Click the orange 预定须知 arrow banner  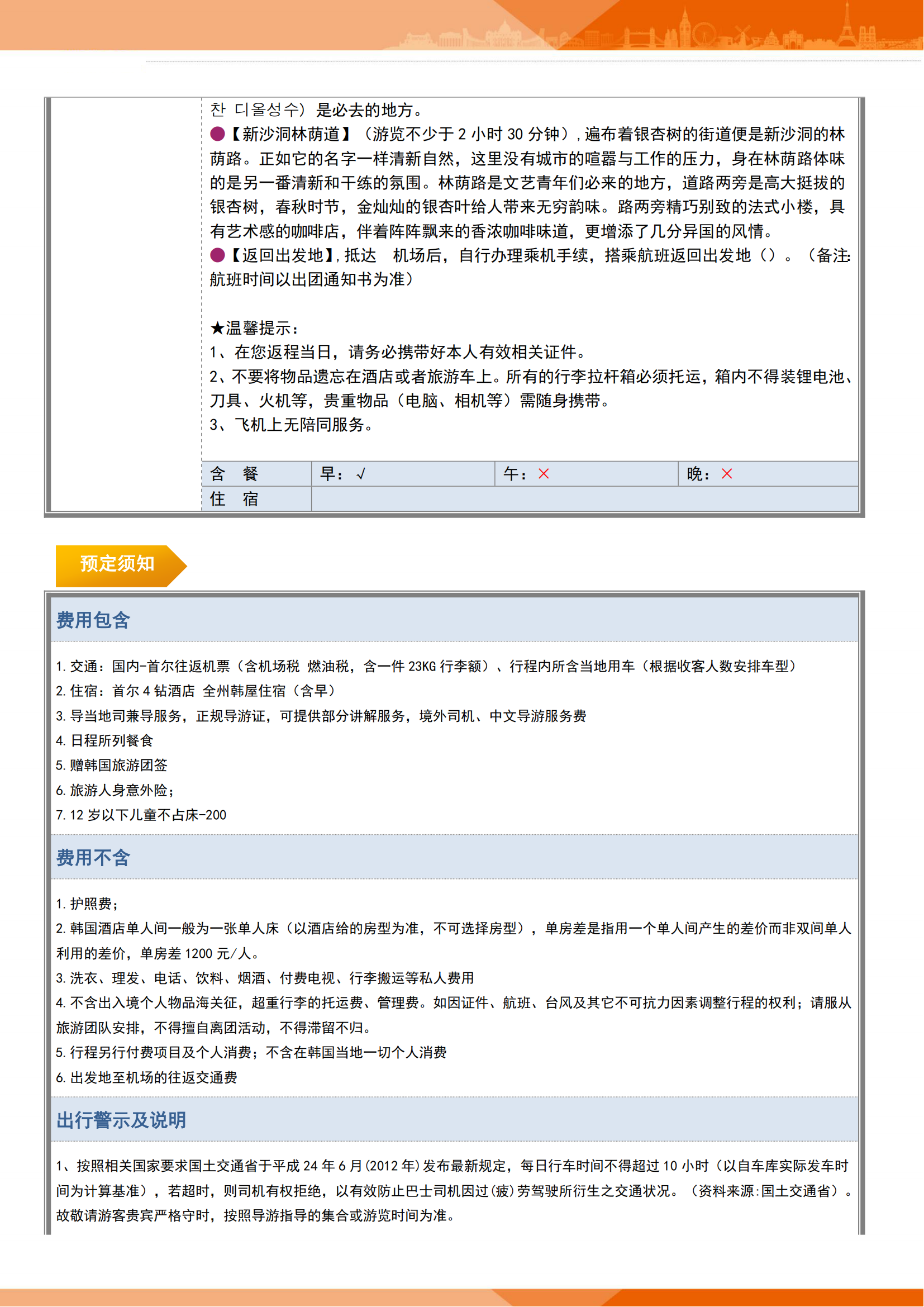coord(118,565)
